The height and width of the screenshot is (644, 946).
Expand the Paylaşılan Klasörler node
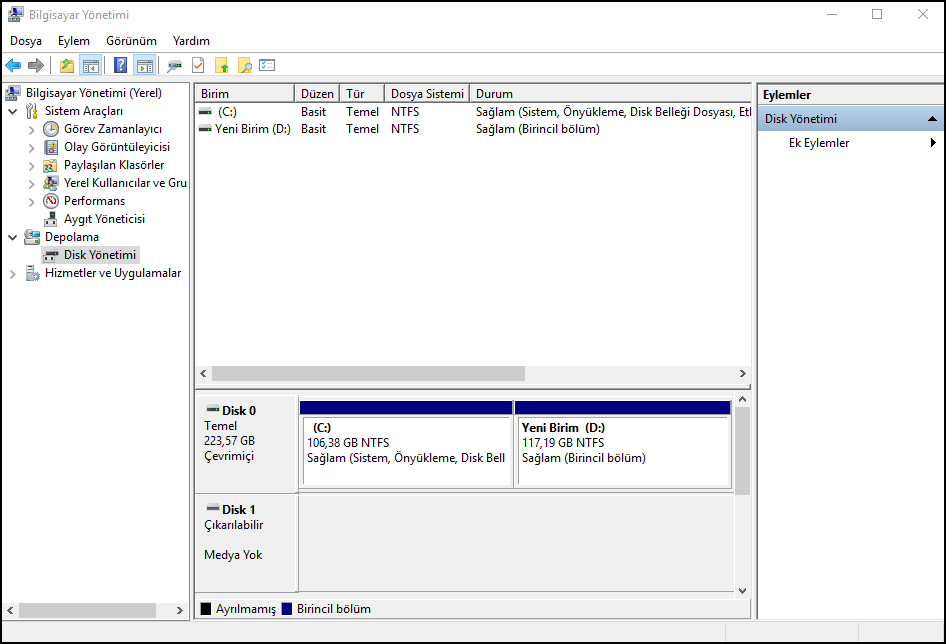[32, 165]
